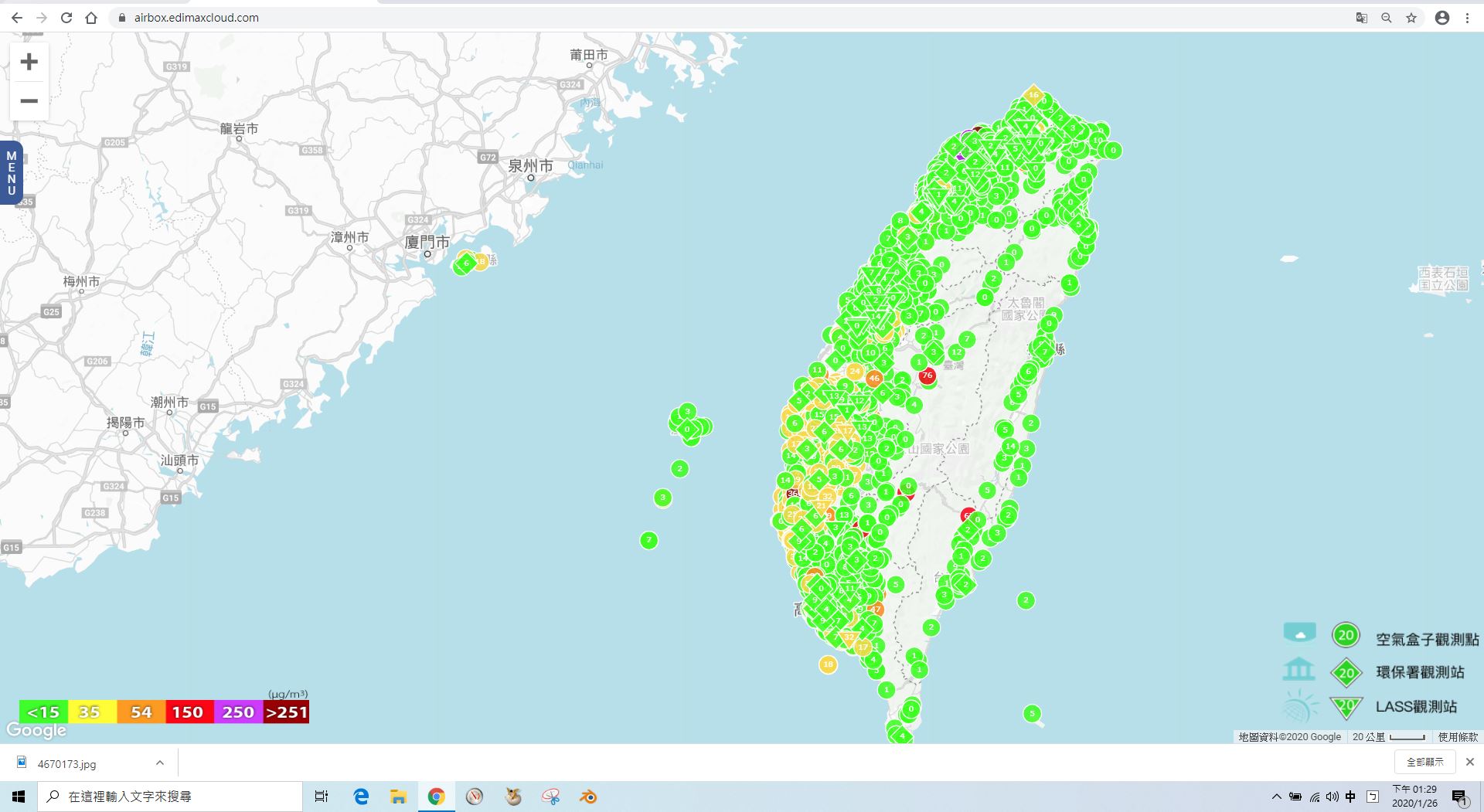Click the round 20 AirBox legend marker
This screenshot has width=1484, height=812.
[x=1346, y=635]
